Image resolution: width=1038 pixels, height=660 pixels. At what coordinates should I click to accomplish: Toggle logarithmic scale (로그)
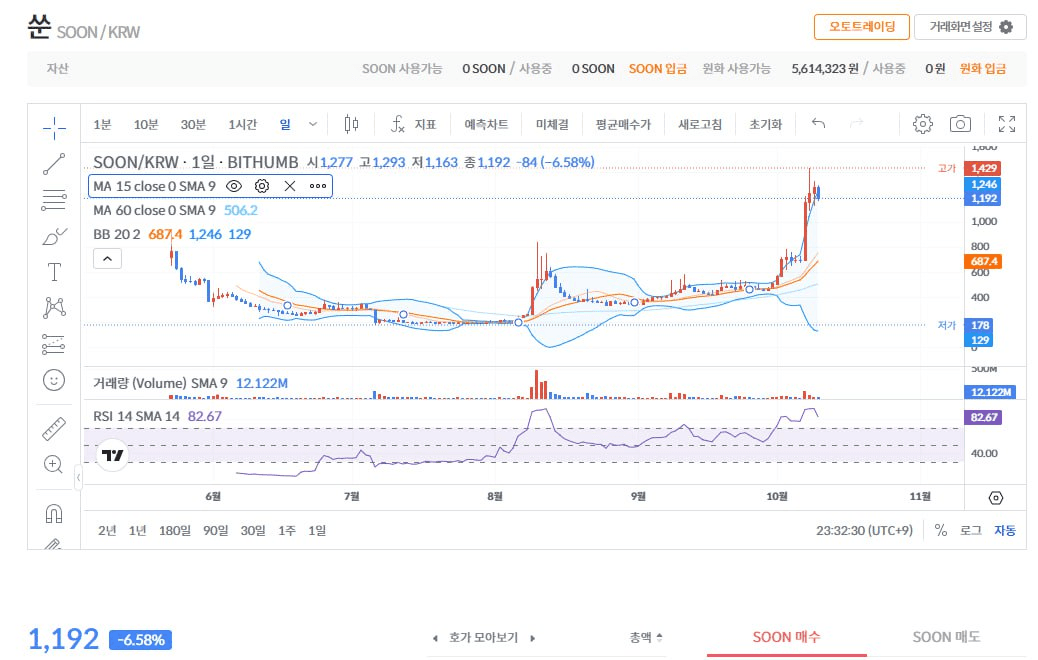tap(970, 530)
